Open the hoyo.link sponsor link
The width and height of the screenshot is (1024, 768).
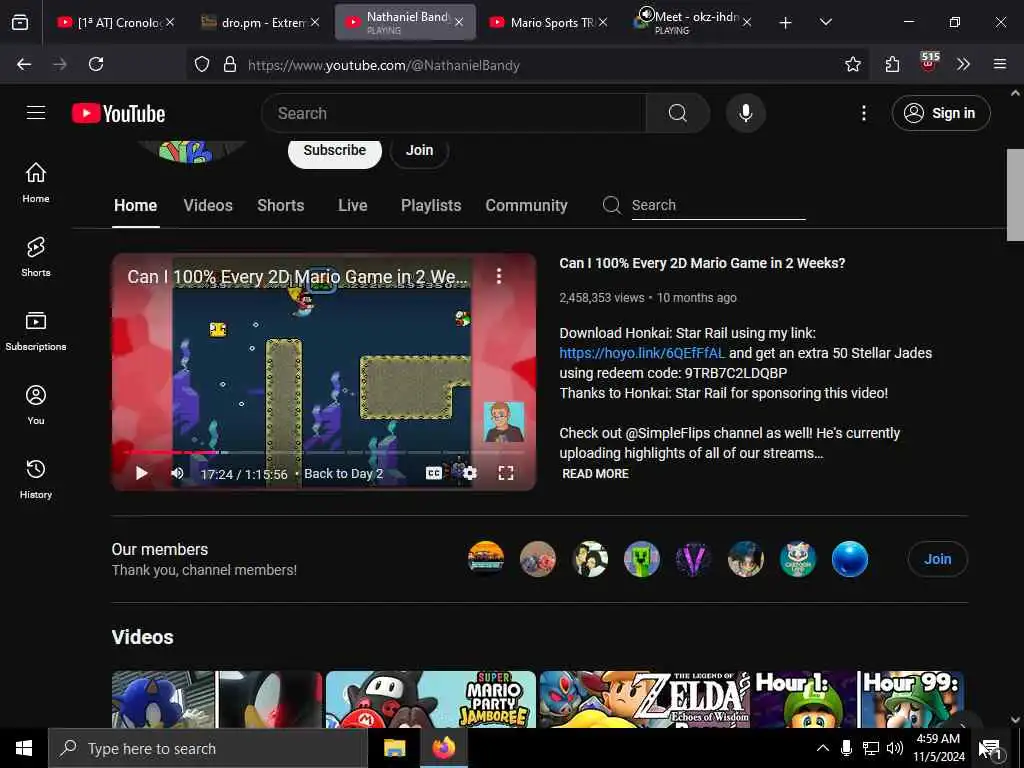[642, 353]
